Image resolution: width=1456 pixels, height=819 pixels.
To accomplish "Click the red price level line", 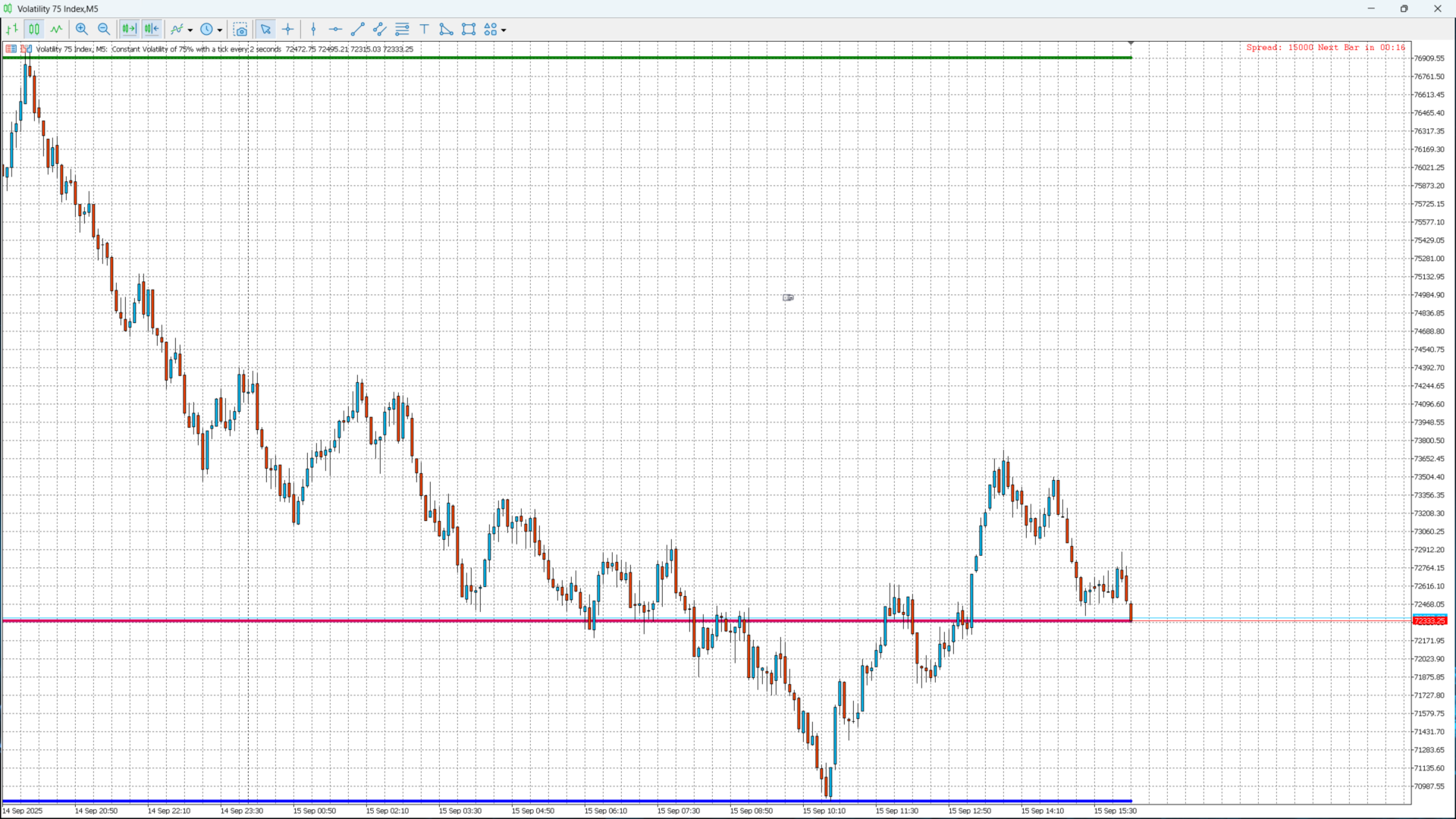I will pos(455,621).
